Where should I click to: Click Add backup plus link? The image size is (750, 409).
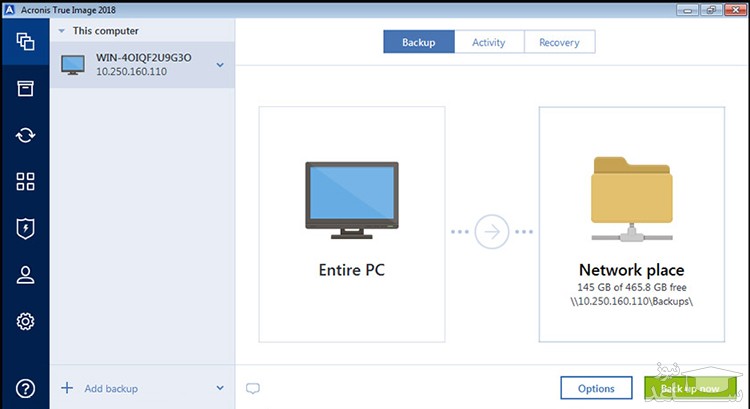(98, 388)
